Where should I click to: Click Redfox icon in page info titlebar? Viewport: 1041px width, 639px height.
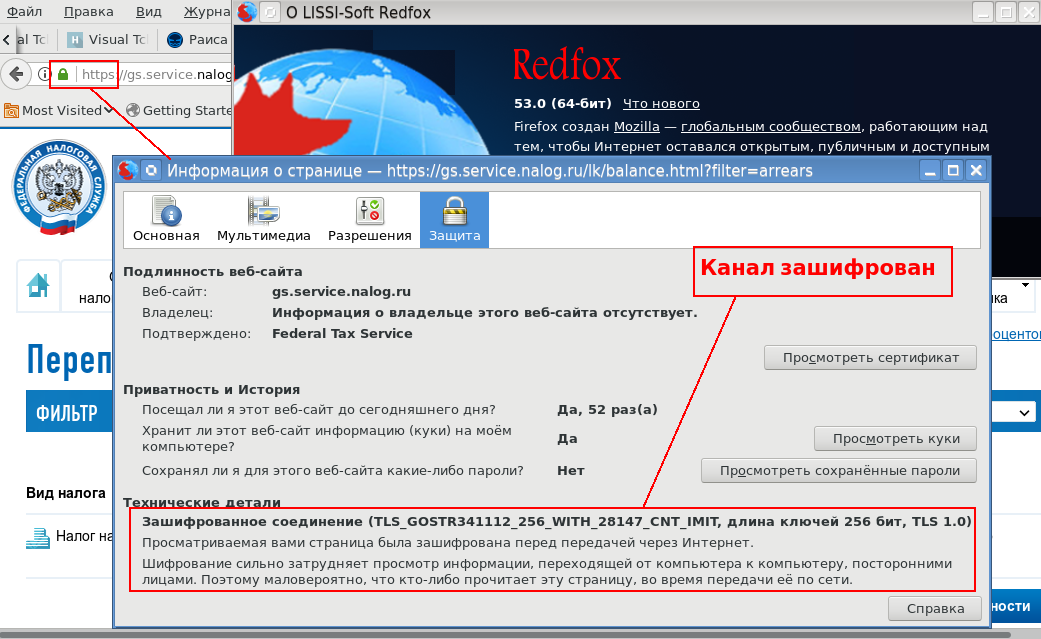click(127, 171)
